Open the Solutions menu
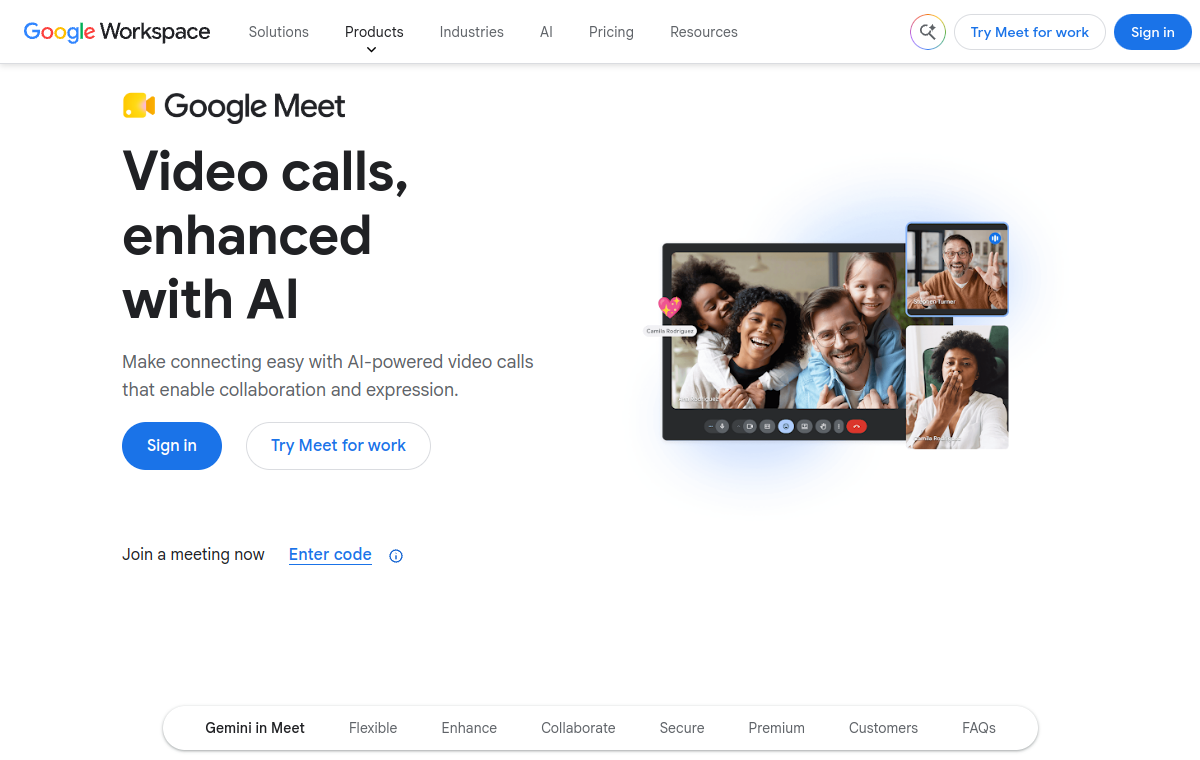 point(279,32)
